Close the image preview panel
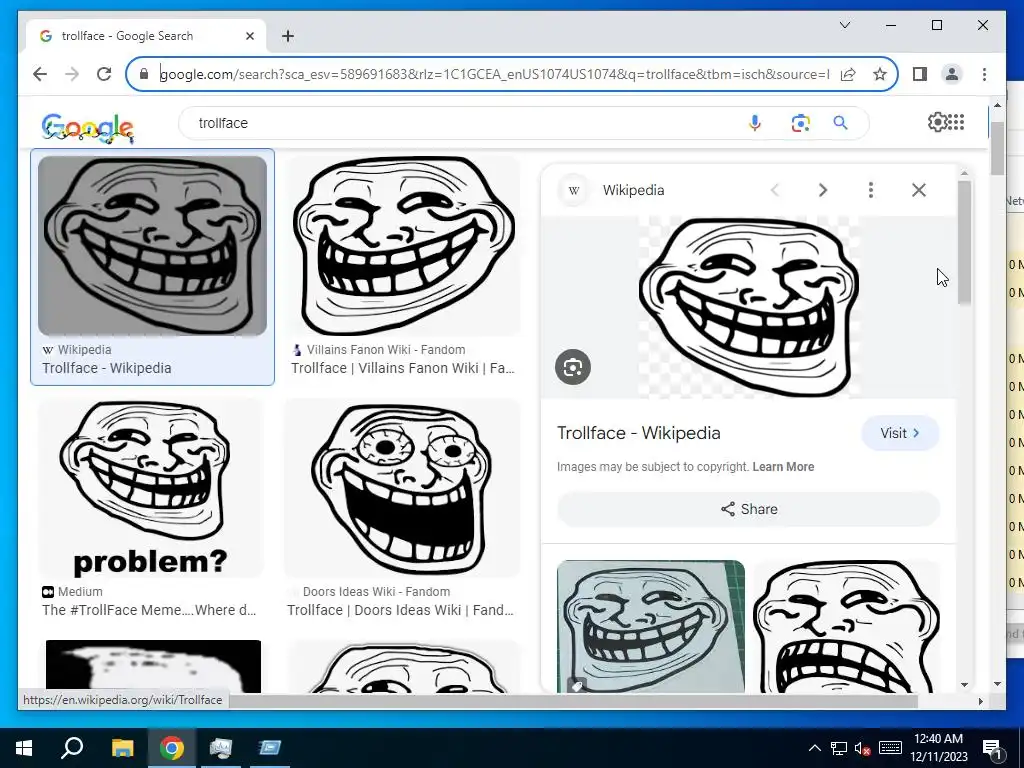The height and width of the screenshot is (768, 1024). pos(919,190)
